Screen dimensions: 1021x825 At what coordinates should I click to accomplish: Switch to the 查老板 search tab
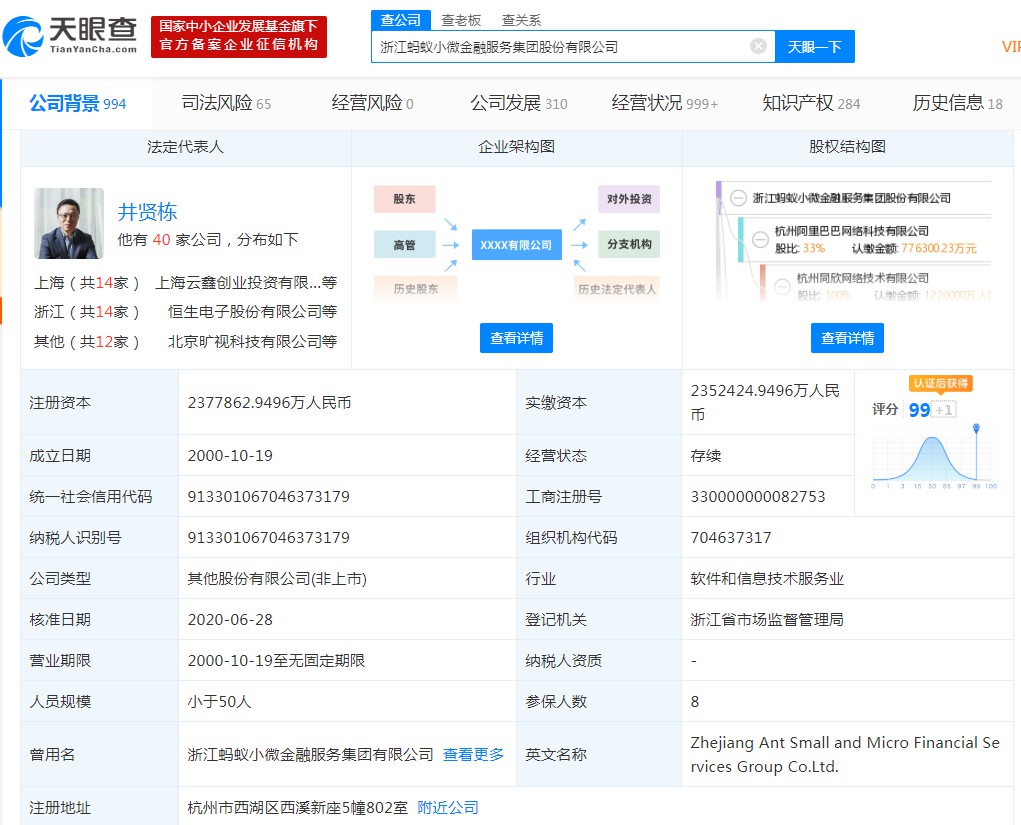click(461, 20)
